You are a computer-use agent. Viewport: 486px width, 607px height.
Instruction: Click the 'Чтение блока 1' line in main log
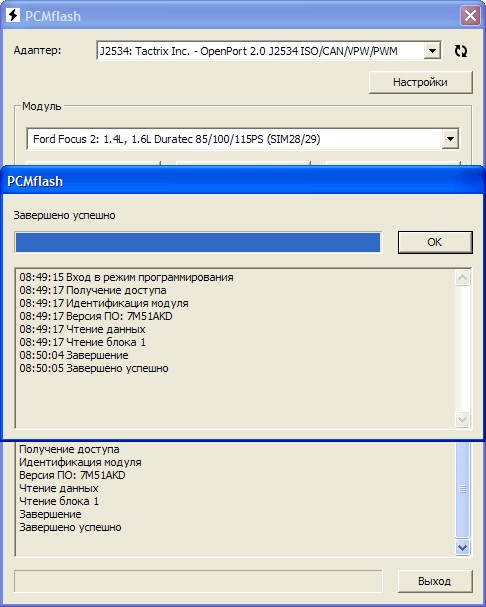[59, 501]
